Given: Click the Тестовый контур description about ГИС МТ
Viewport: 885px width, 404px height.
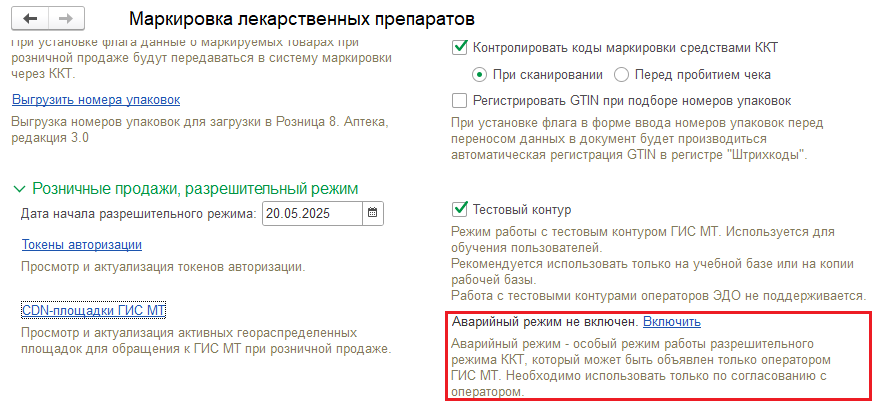Looking at the screenshot, I should pyautogui.click(x=659, y=264).
